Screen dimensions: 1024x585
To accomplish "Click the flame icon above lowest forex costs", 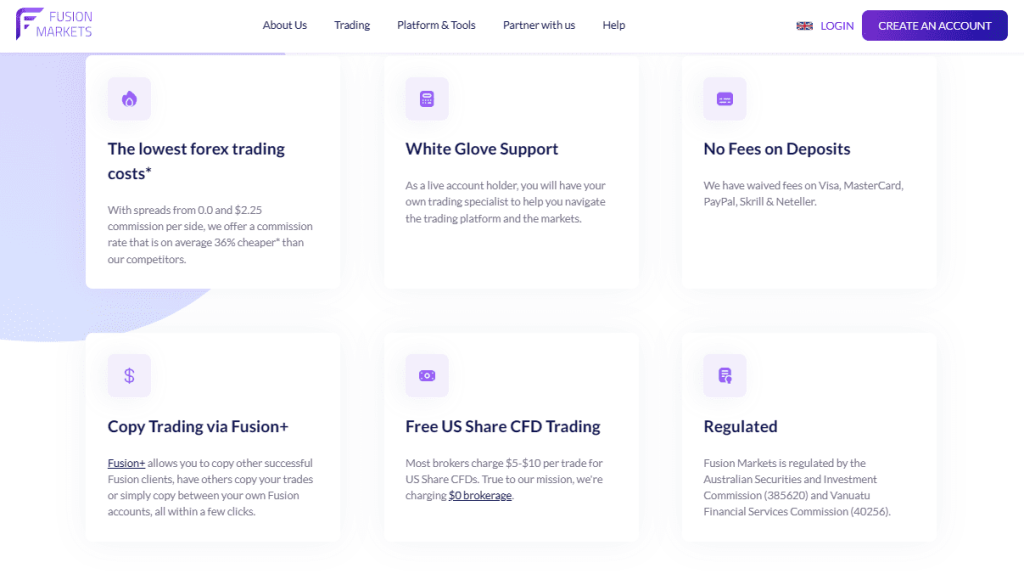I will click(x=129, y=99).
